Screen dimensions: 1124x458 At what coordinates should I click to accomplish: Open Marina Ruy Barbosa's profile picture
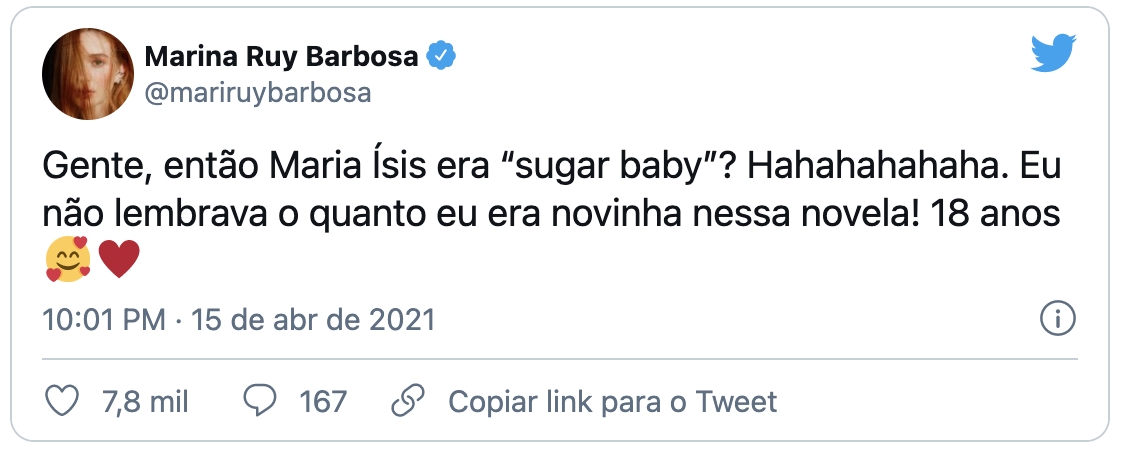pos(88,73)
